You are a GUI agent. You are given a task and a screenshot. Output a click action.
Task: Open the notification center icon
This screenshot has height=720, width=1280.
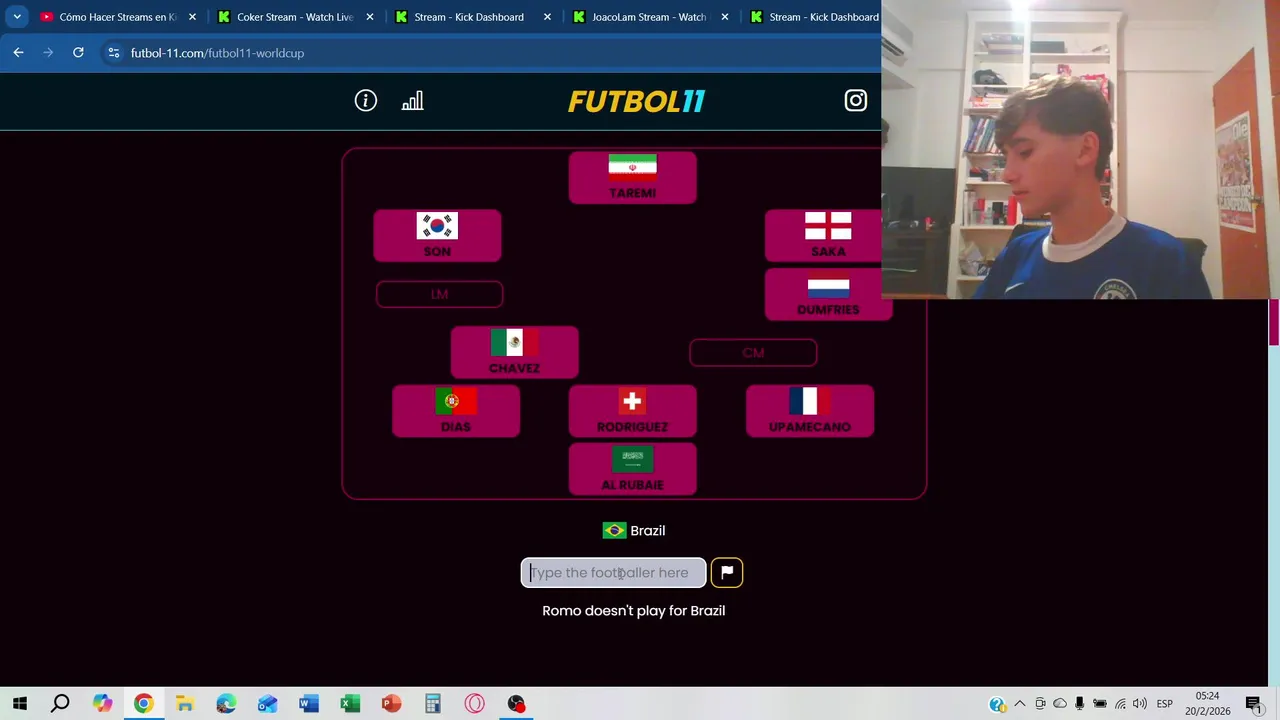click(1254, 704)
